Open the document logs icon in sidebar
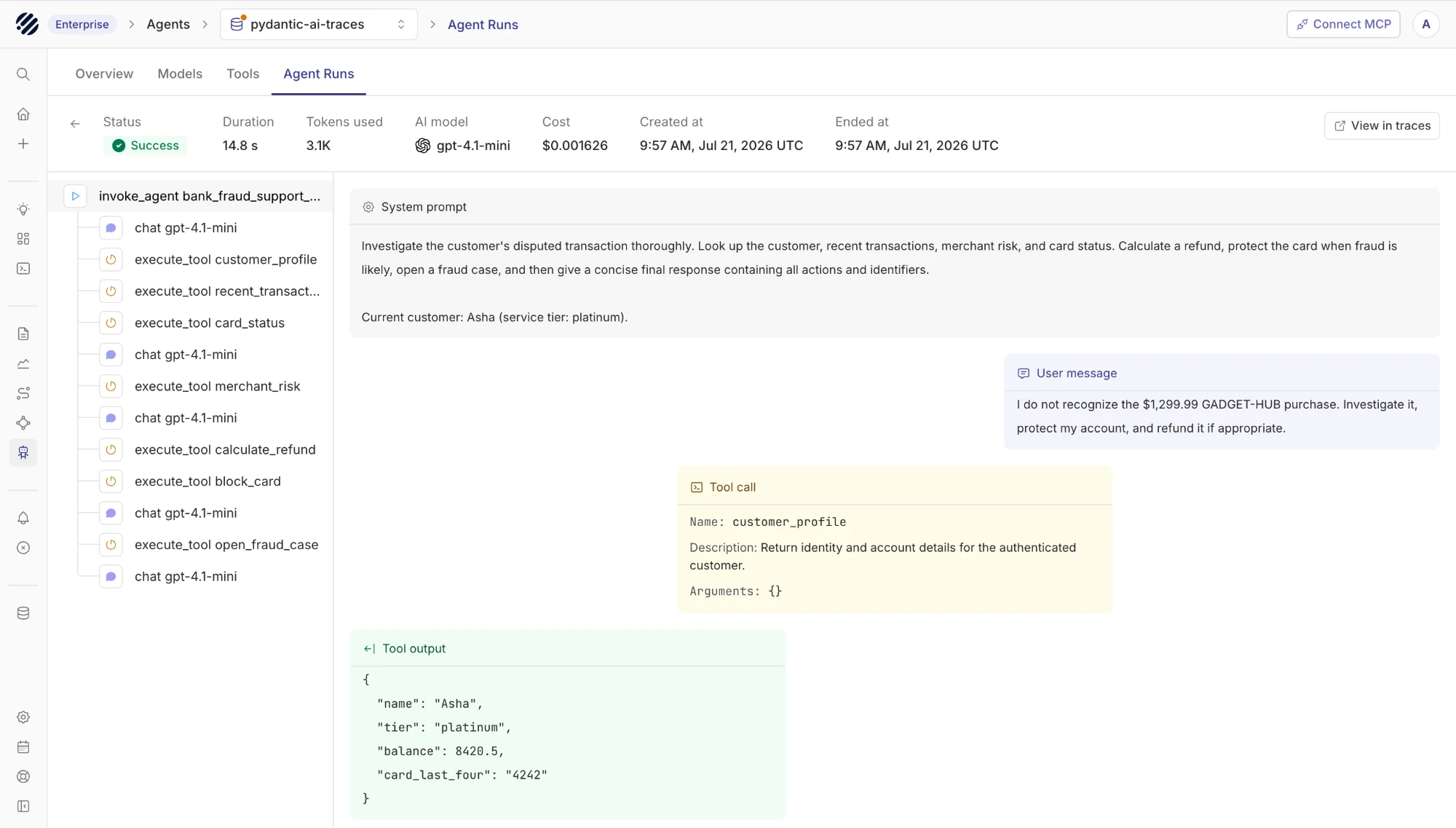The height and width of the screenshot is (828, 1456). pyautogui.click(x=23, y=334)
